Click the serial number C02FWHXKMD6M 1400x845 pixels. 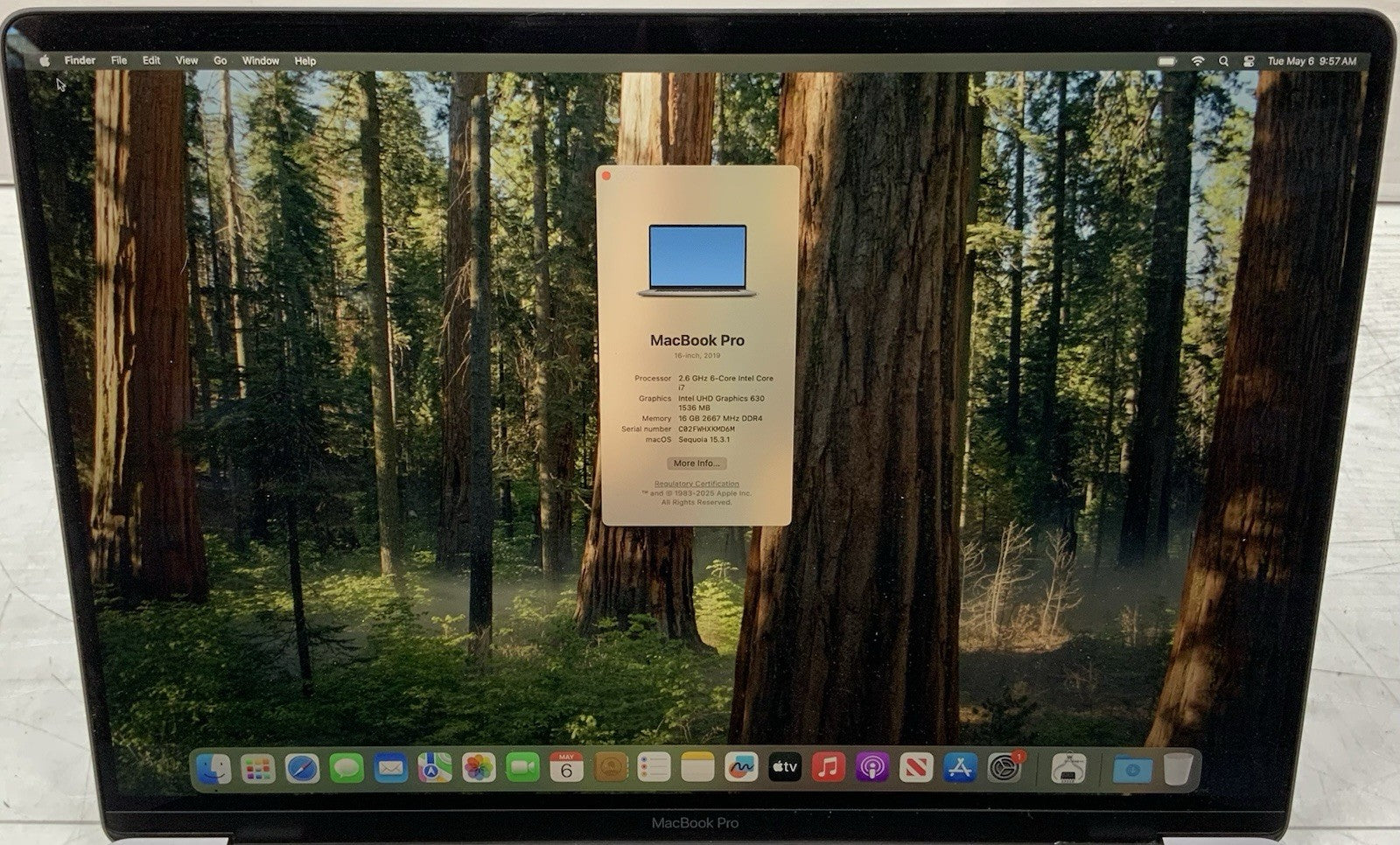[706, 429]
